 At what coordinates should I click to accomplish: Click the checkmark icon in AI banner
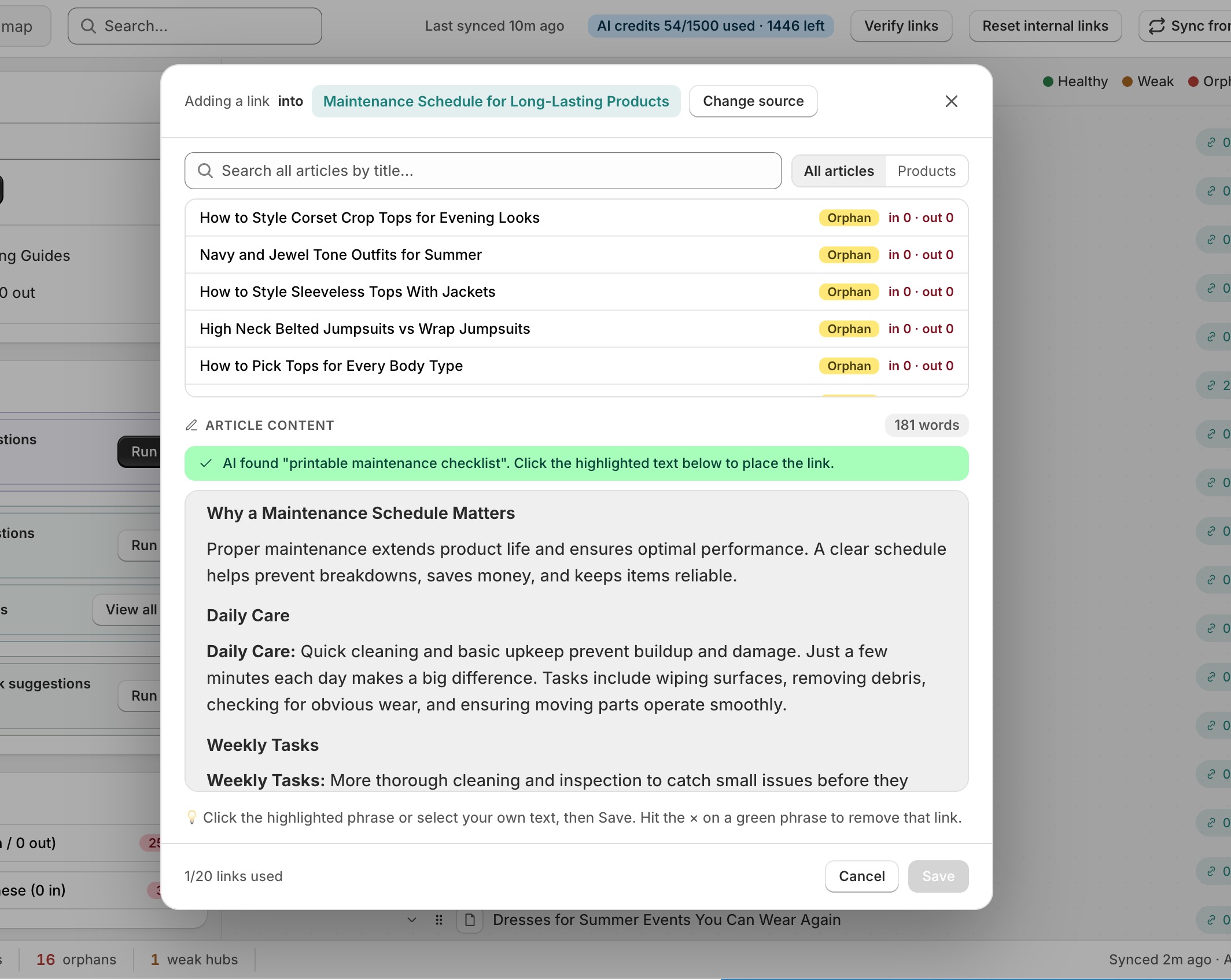coord(206,463)
